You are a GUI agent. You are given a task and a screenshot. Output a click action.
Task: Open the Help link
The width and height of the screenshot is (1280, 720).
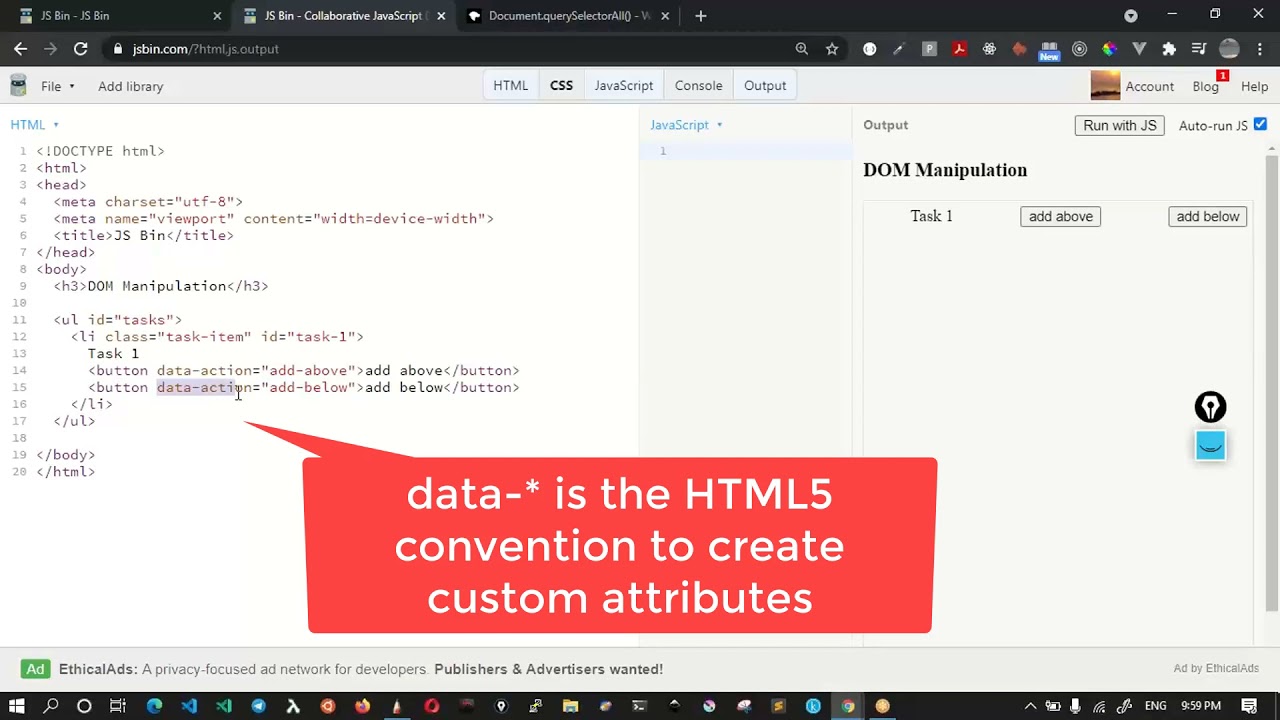pyautogui.click(x=1254, y=86)
